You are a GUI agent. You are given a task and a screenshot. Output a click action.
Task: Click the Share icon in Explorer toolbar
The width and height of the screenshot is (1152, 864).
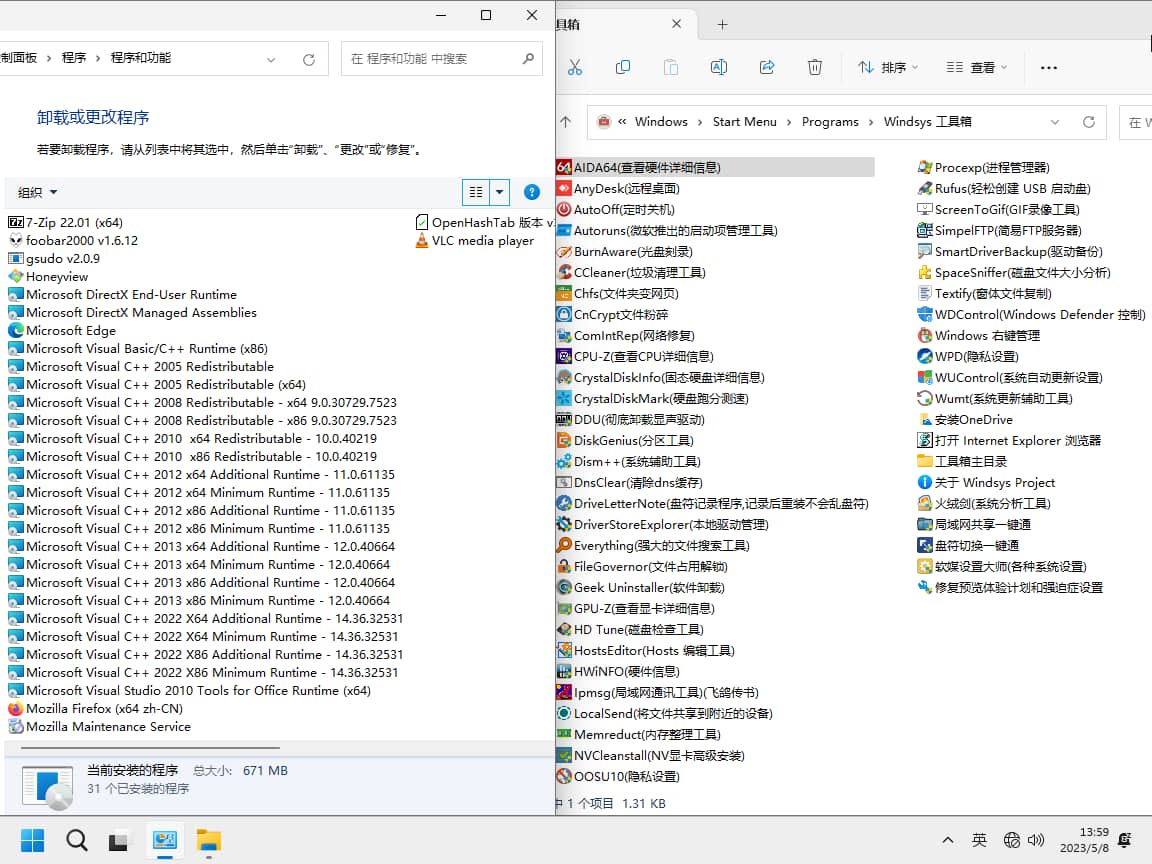click(767, 67)
